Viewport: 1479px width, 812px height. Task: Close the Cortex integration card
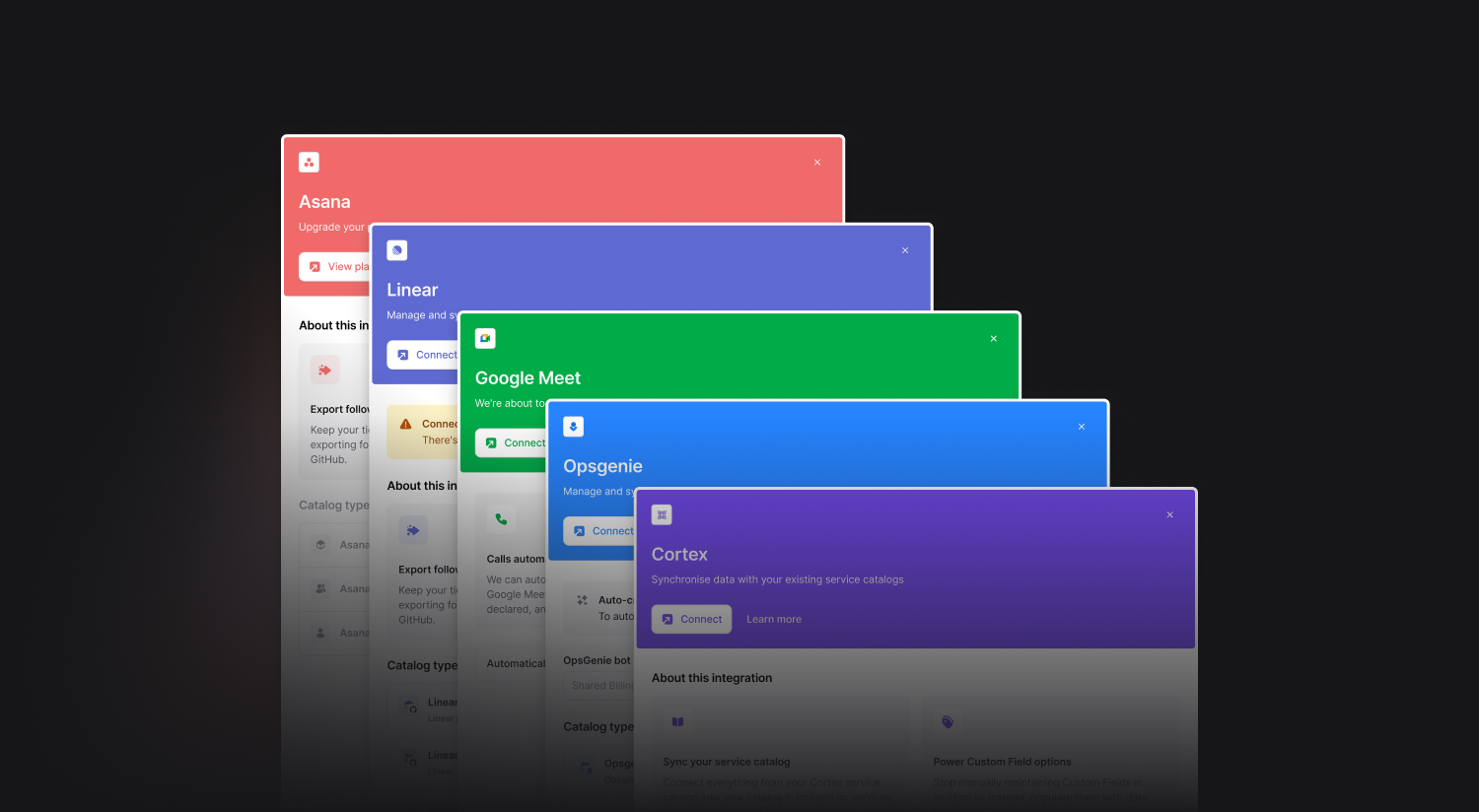(x=1170, y=515)
